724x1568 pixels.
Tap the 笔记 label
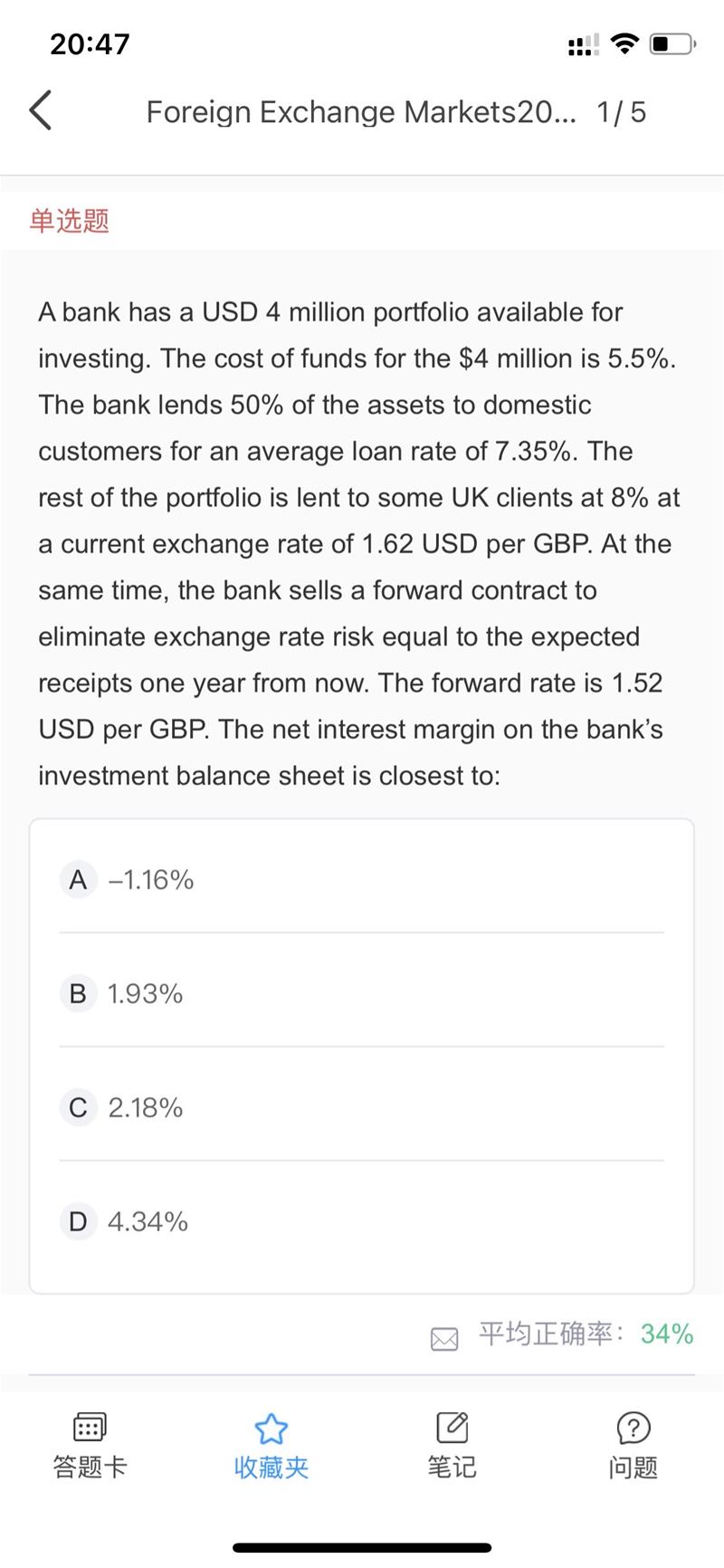point(452,1467)
